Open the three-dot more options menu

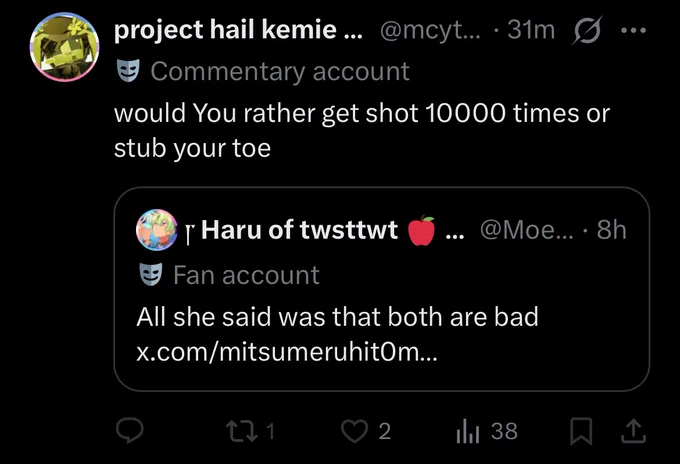coord(634,30)
